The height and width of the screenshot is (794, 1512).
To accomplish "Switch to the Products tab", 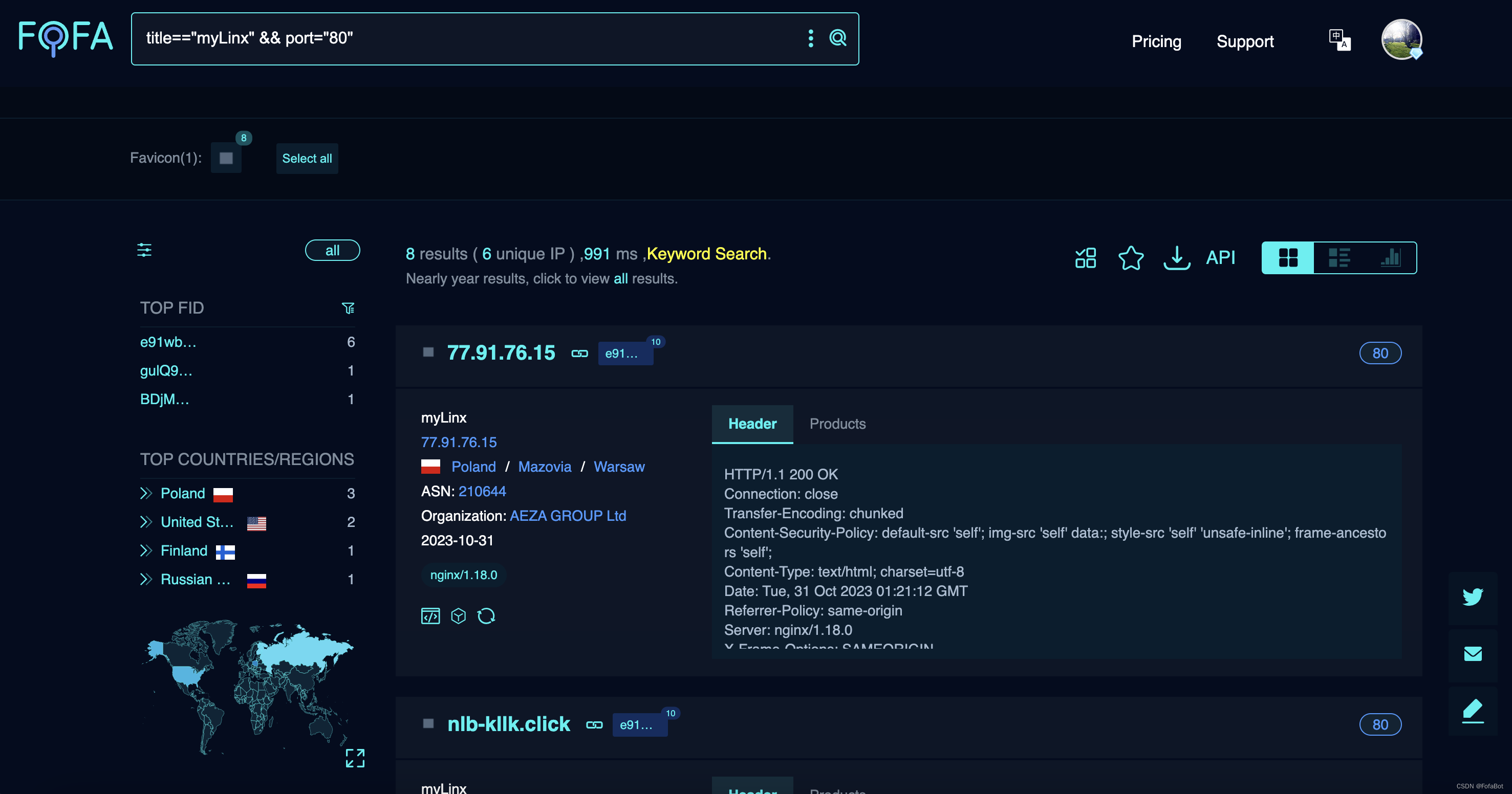I will pyautogui.click(x=837, y=424).
